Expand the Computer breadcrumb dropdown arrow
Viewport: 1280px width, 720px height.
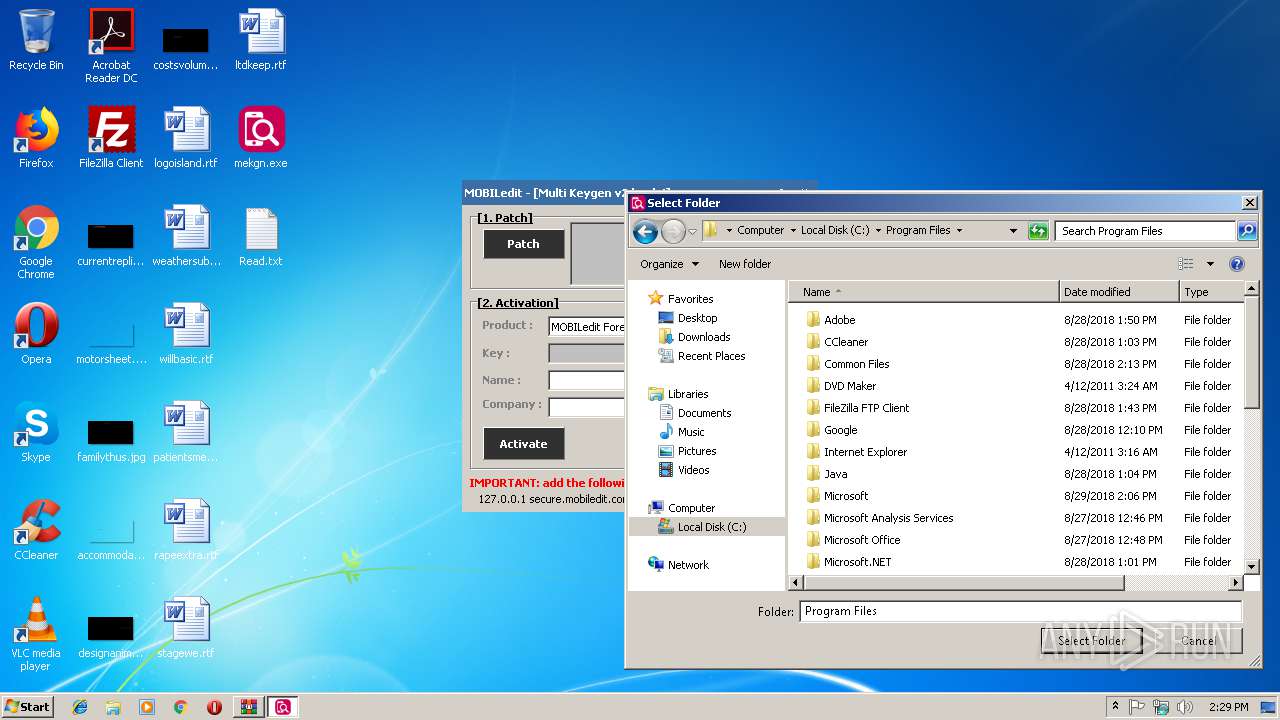(x=793, y=231)
